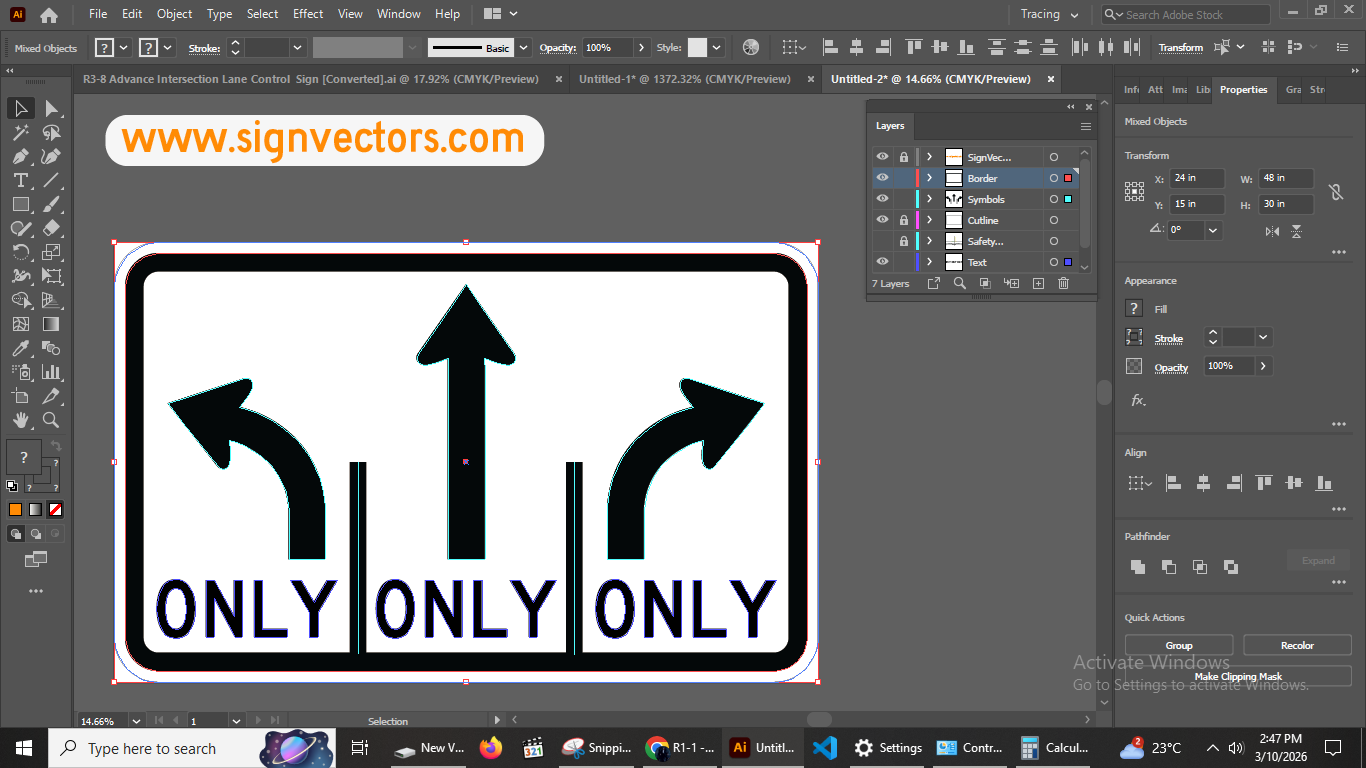The width and height of the screenshot is (1366, 768).
Task: Click Constrain Width and Height Proportions link
Action: click(1334, 192)
